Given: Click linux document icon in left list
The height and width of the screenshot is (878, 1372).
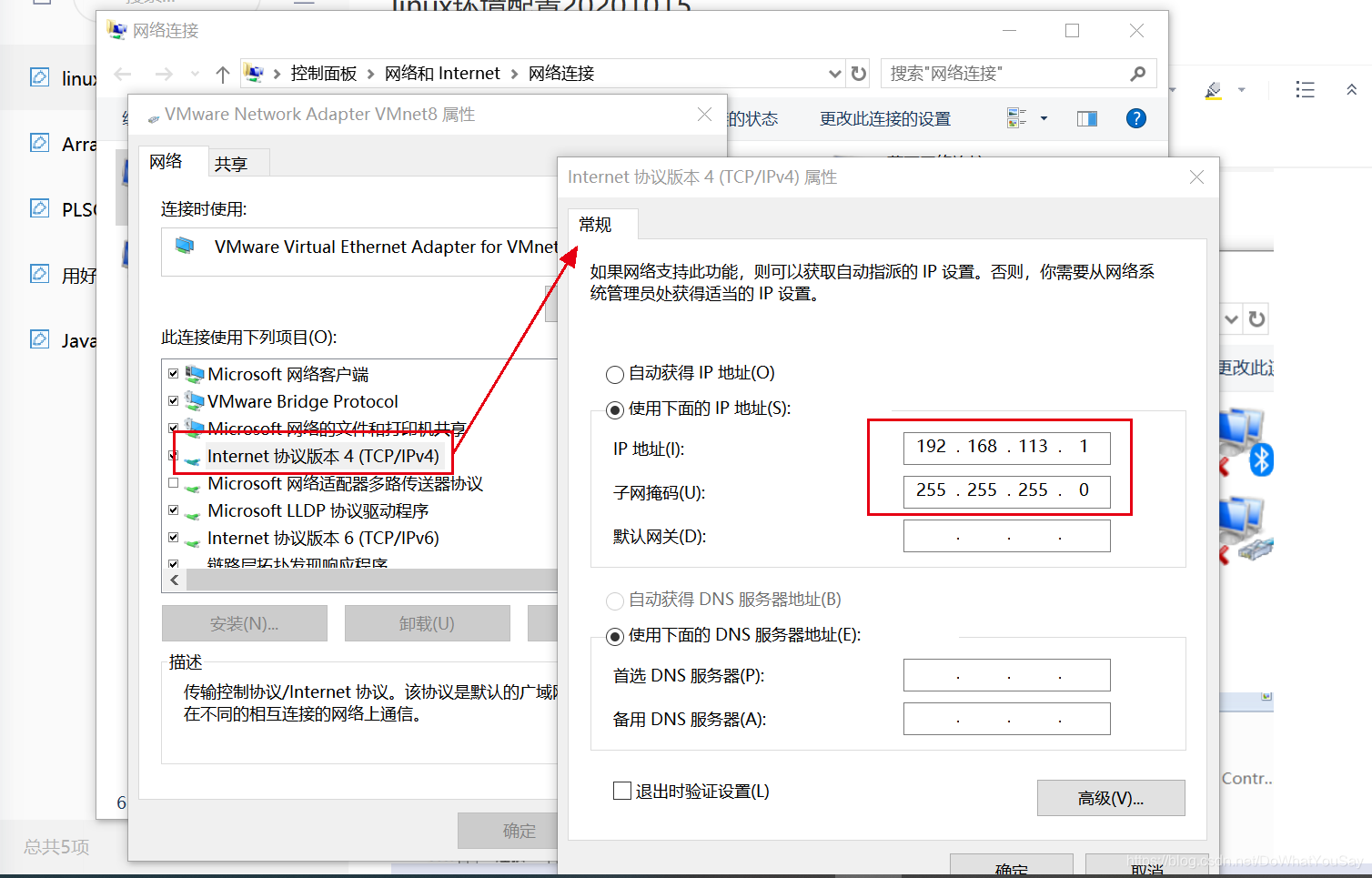Looking at the screenshot, I should (x=40, y=76).
